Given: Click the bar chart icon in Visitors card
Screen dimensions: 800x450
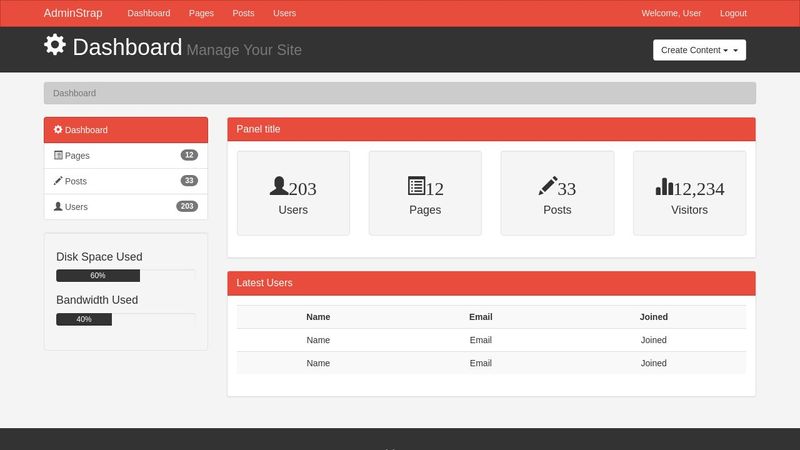Looking at the screenshot, I should pyautogui.click(x=664, y=186).
